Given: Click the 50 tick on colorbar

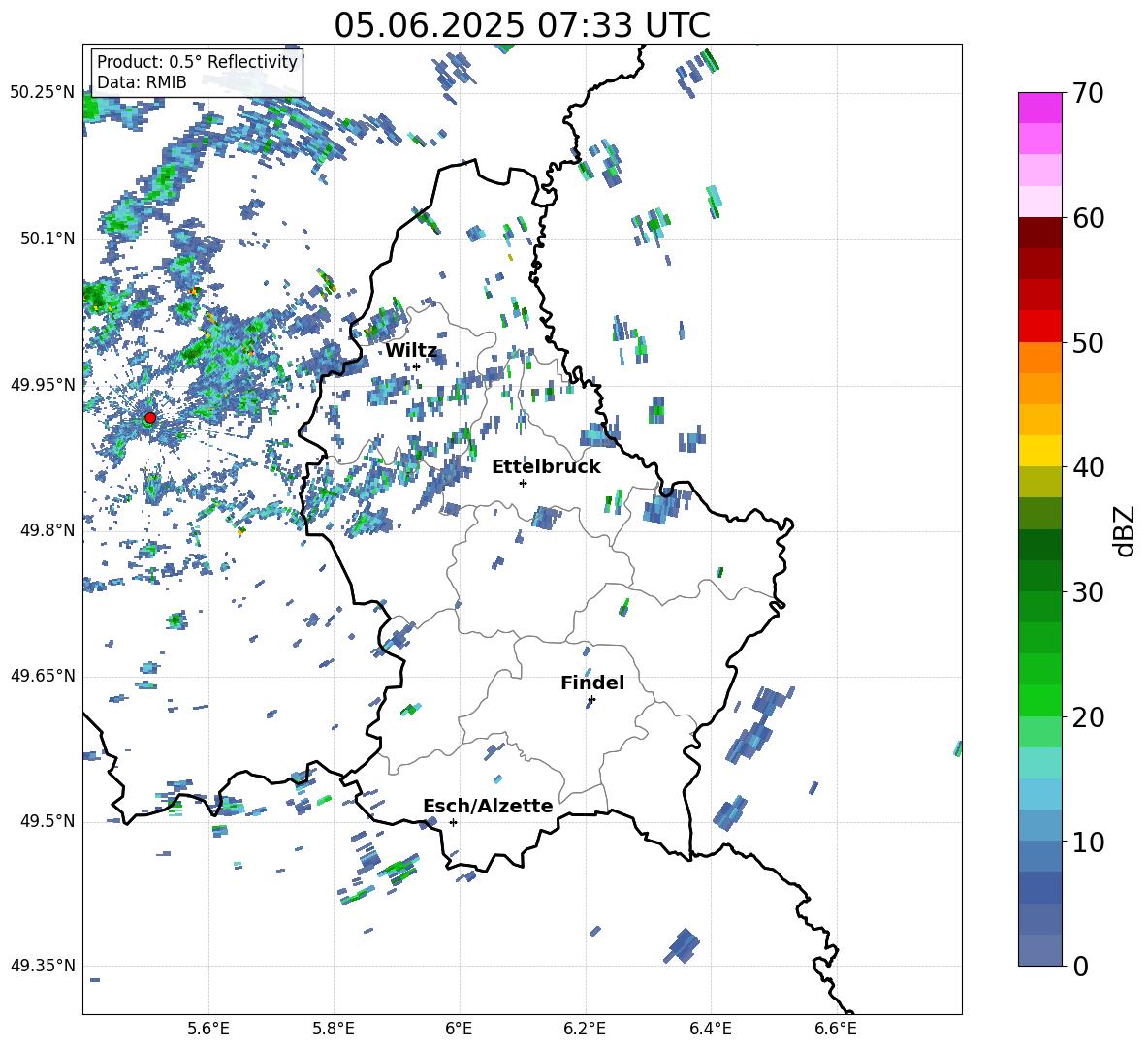Looking at the screenshot, I should click(x=1088, y=343).
